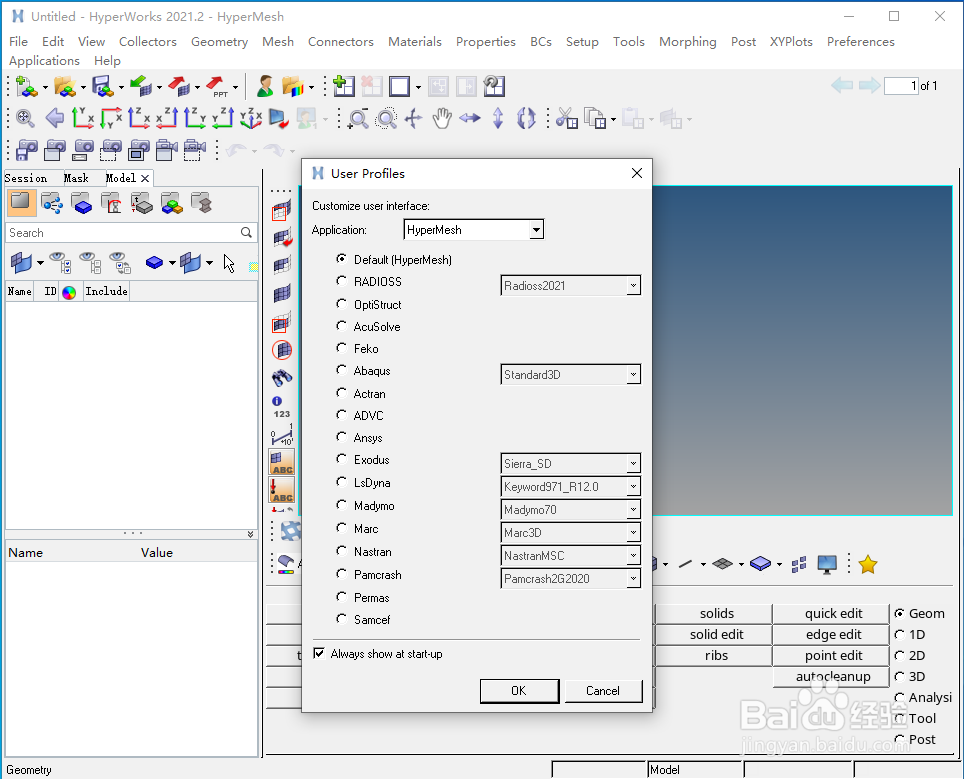The height and width of the screenshot is (779, 964).
Task: Open the user profiles person icon
Action: 264,87
